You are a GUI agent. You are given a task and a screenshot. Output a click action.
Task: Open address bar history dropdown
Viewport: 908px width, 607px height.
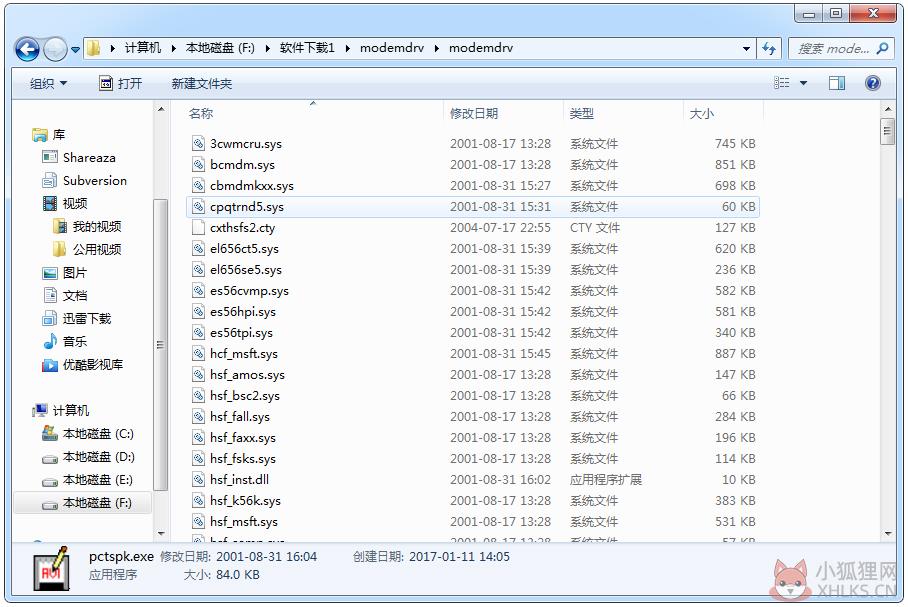(746, 49)
